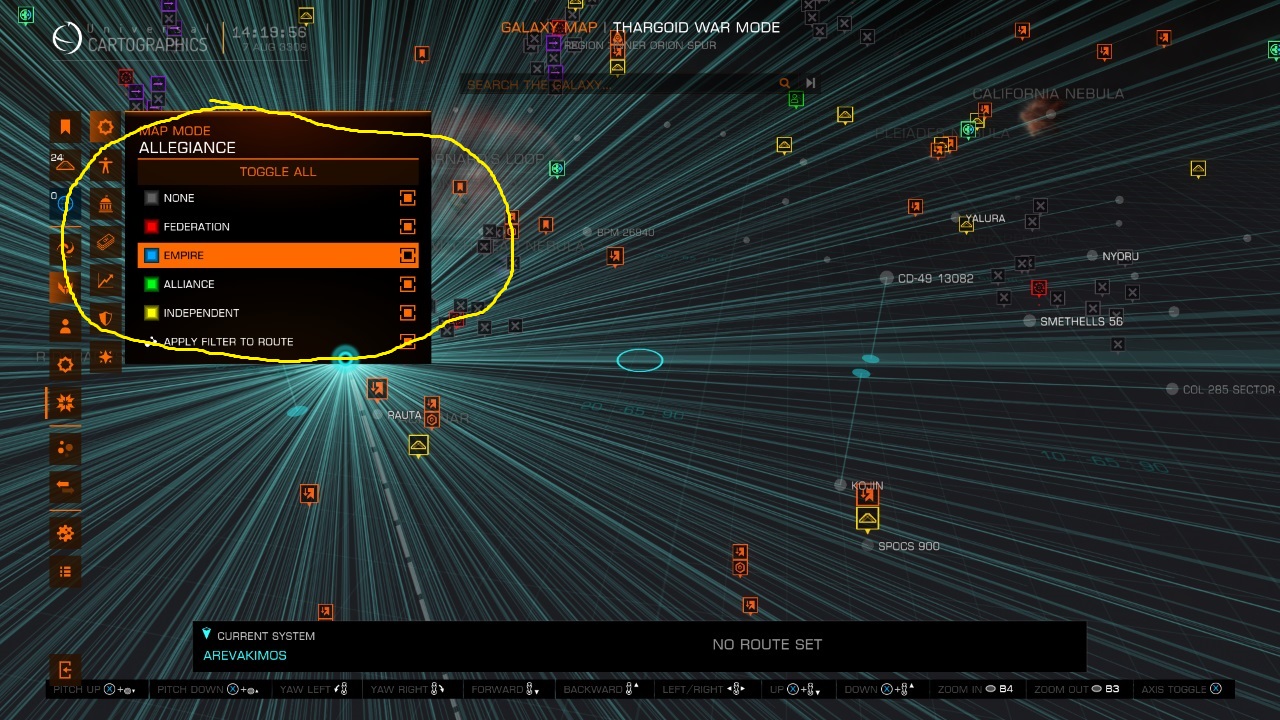The width and height of the screenshot is (1280, 720).
Task: Toggle the Independent allegiance filter
Action: click(407, 313)
